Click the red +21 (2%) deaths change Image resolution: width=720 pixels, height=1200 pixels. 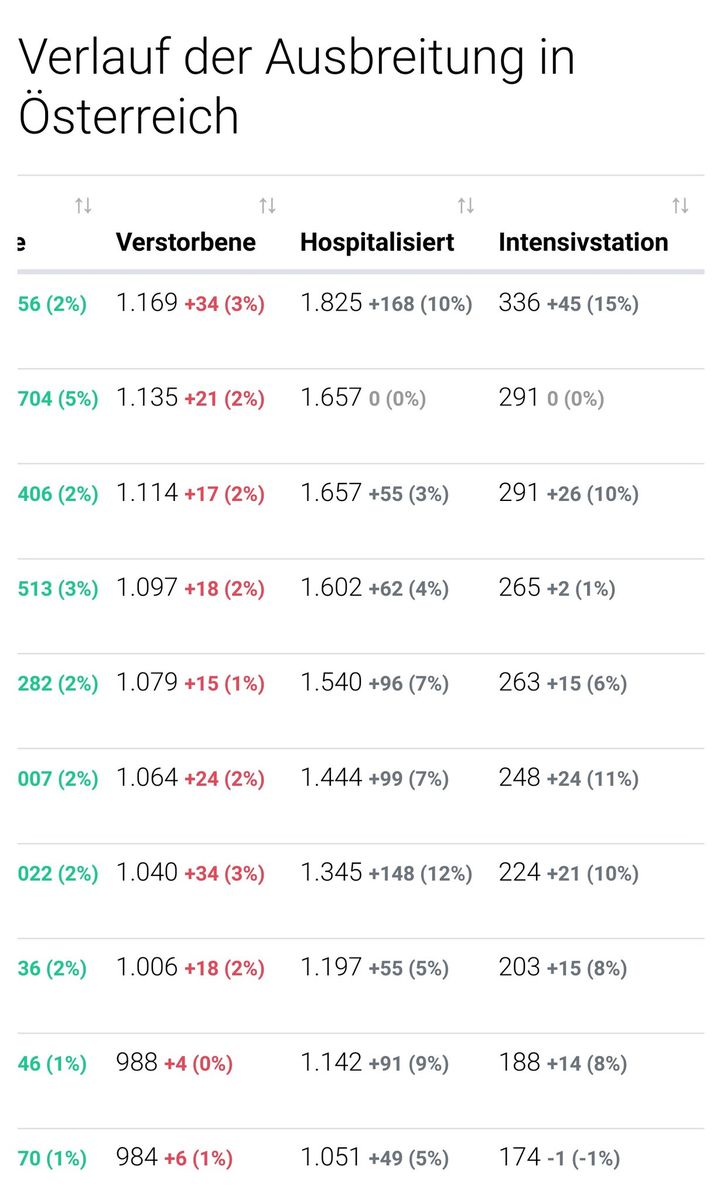pyautogui.click(x=224, y=399)
